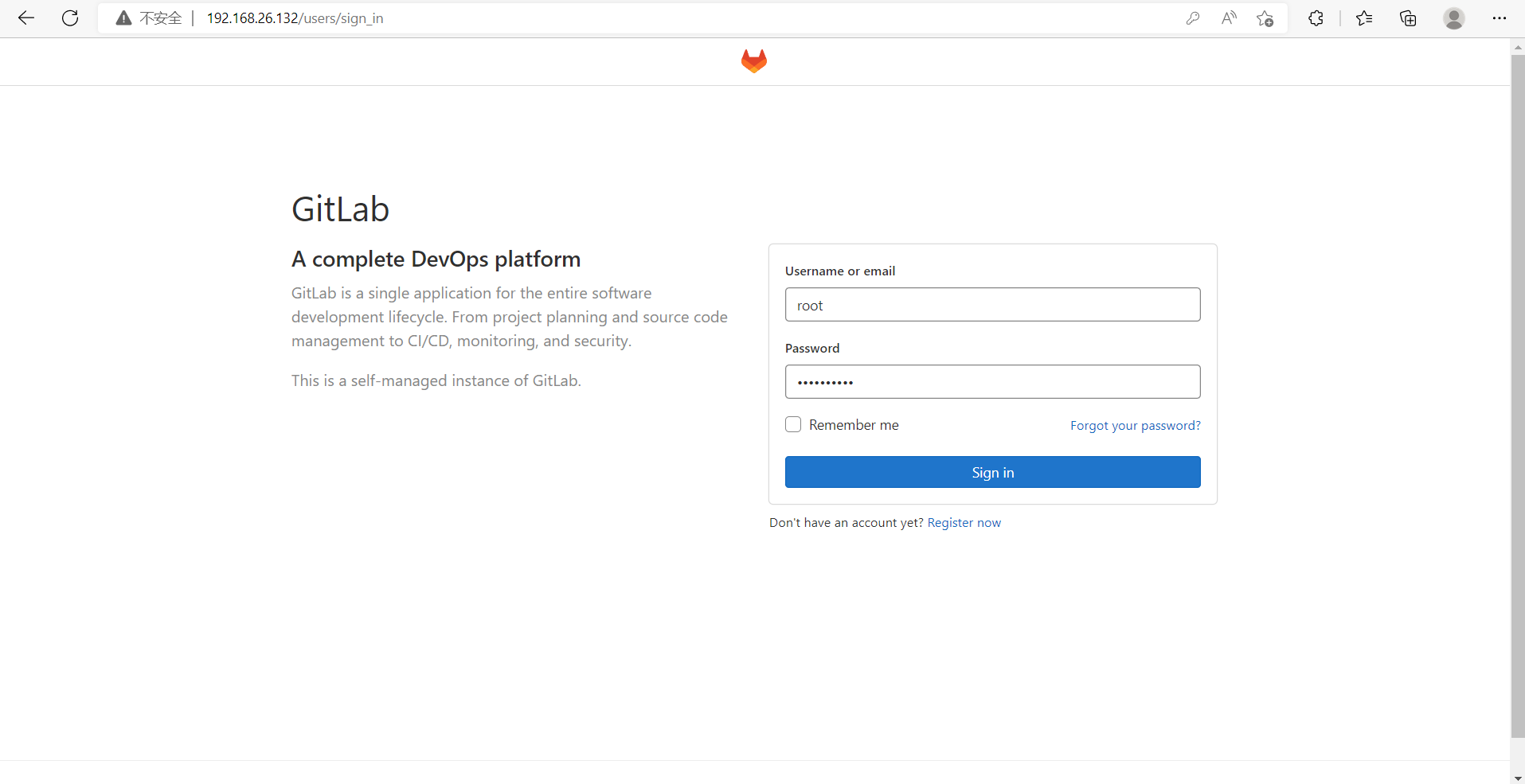This screenshot has width=1525, height=784.
Task: Click the 'Username or email' label
Action: click(x=840, y=271)
